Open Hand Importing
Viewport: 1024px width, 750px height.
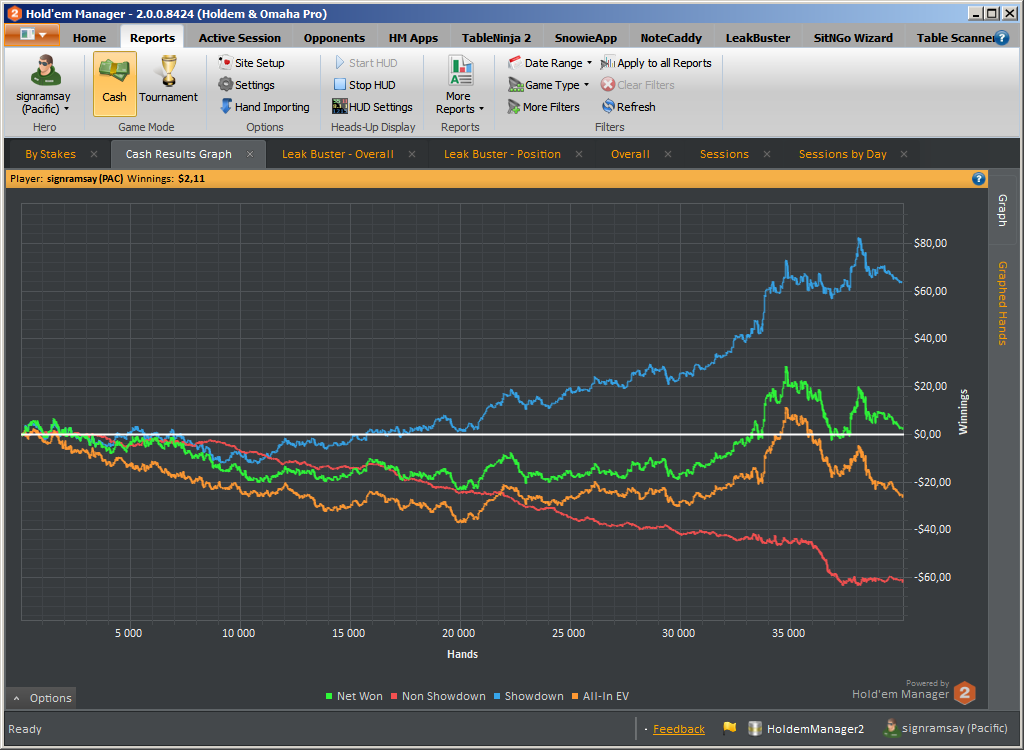coord(264,107)
